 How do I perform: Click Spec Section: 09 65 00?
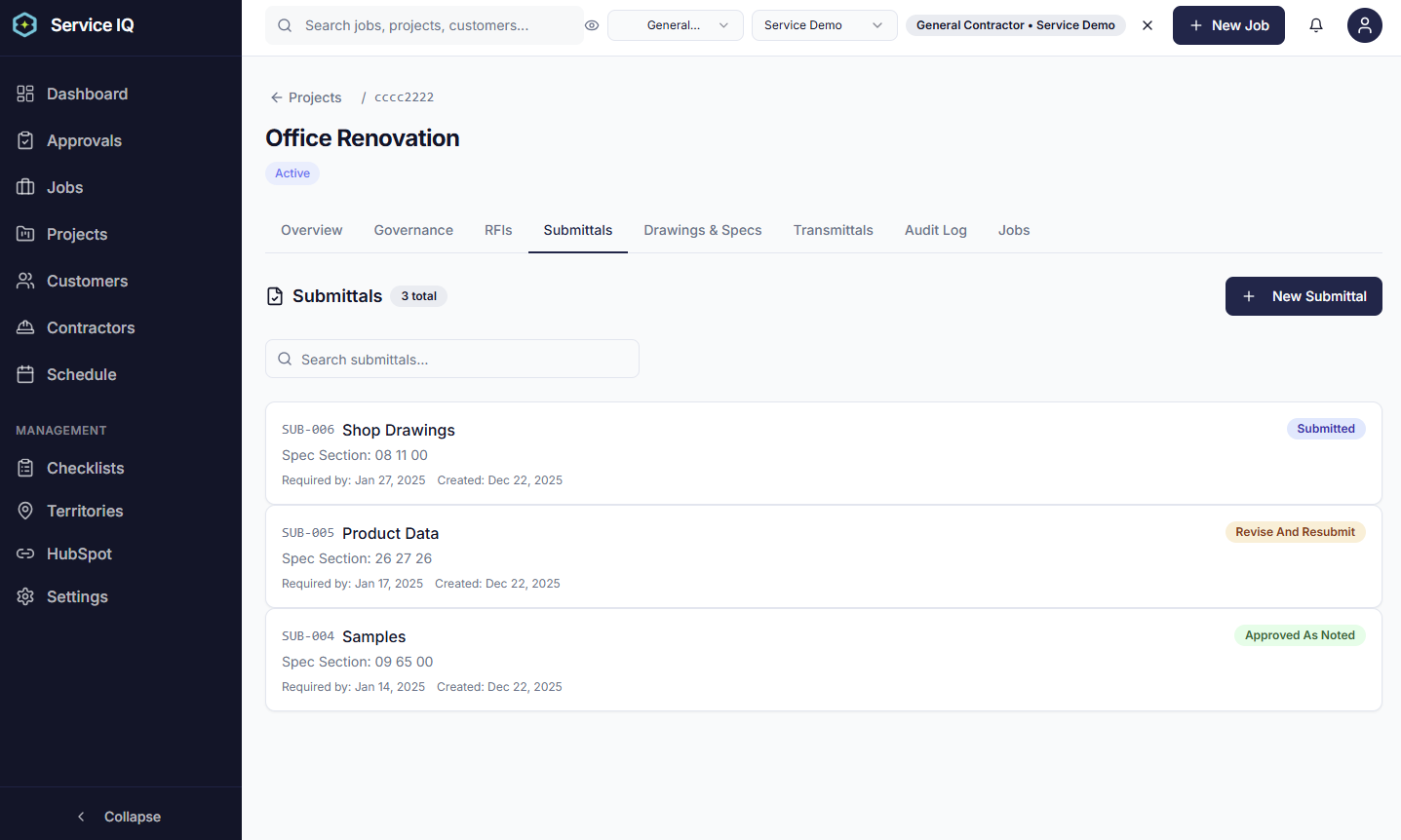coord(358,662)
